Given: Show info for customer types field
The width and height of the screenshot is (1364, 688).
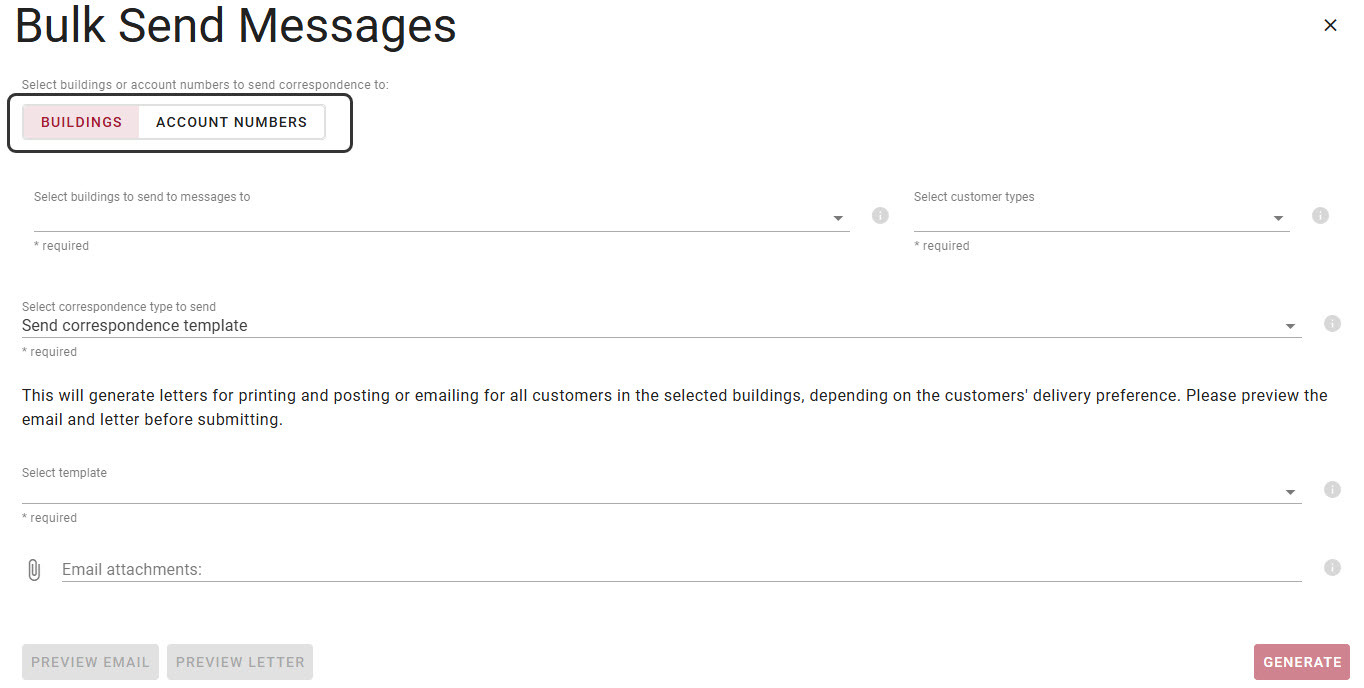Looking at the screenshot, I should [x=1320, y=215].
